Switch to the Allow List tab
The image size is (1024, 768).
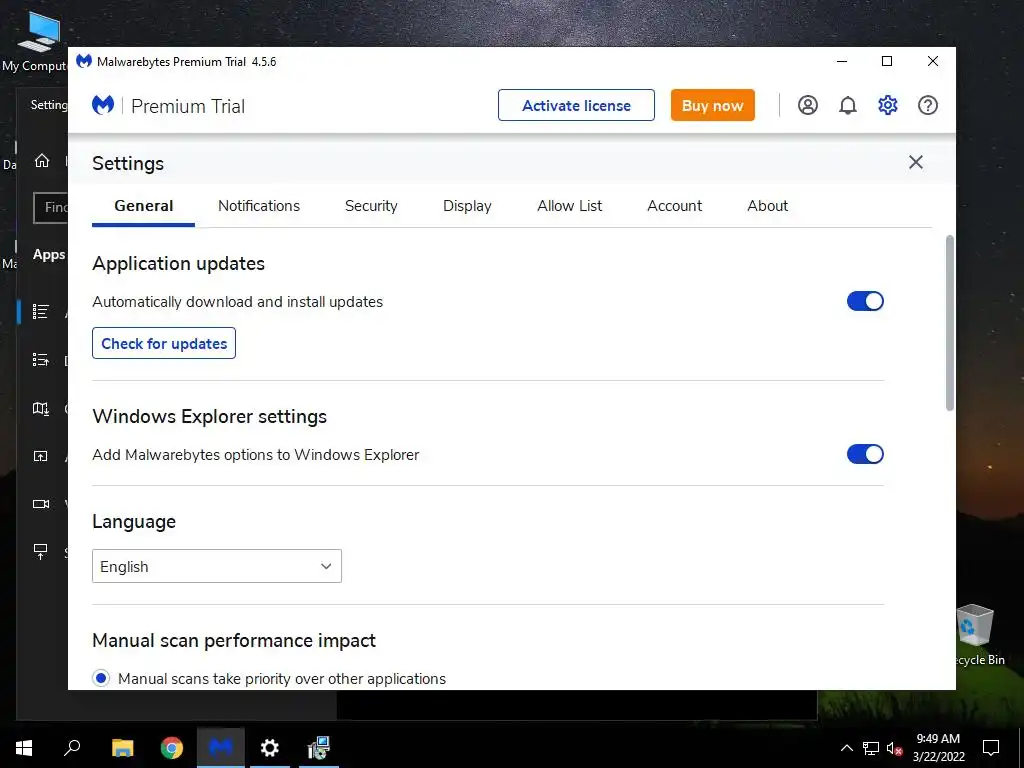point(569,206)
